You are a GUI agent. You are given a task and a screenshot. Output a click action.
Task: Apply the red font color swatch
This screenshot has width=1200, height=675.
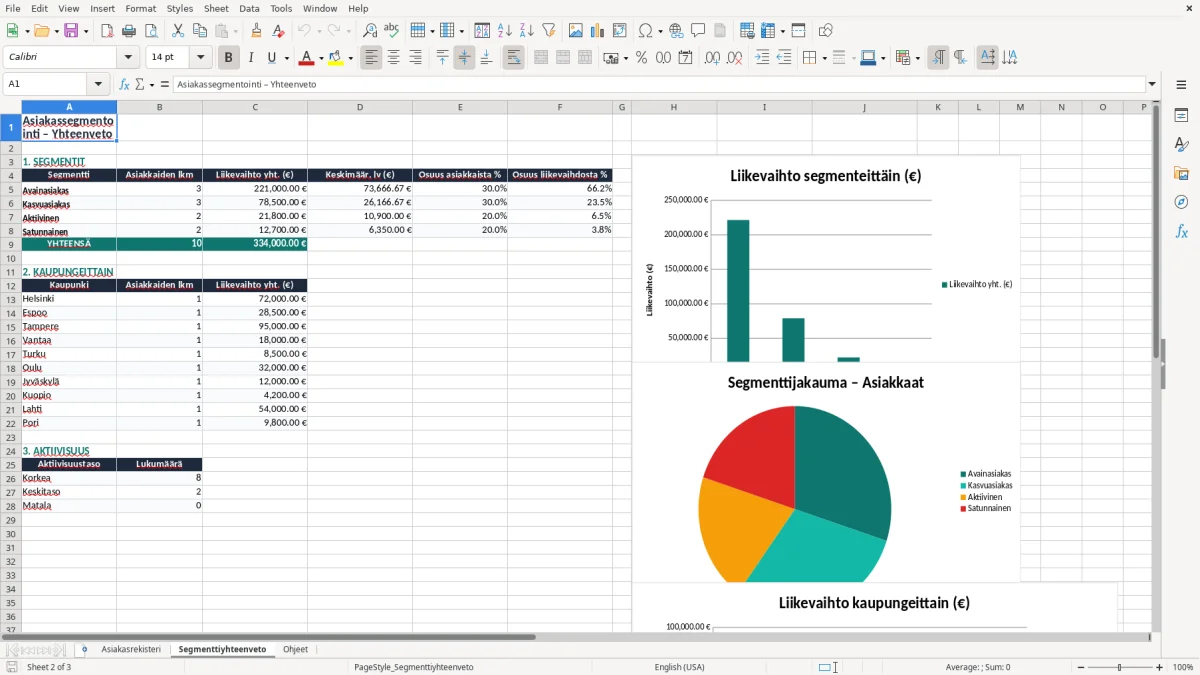[x=307, y=58]
